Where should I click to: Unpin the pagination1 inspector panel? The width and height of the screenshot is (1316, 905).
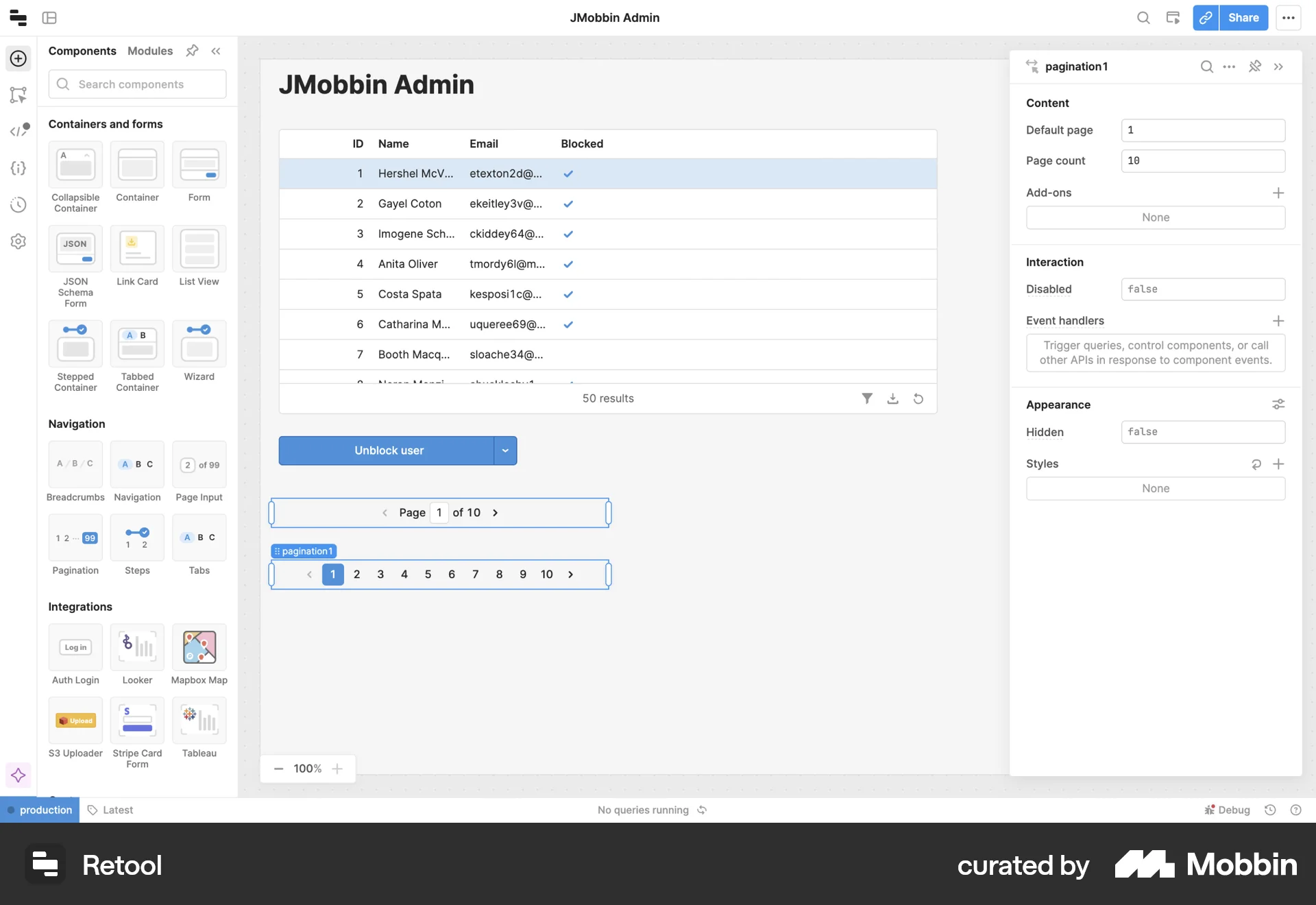tap(1255, 67)
